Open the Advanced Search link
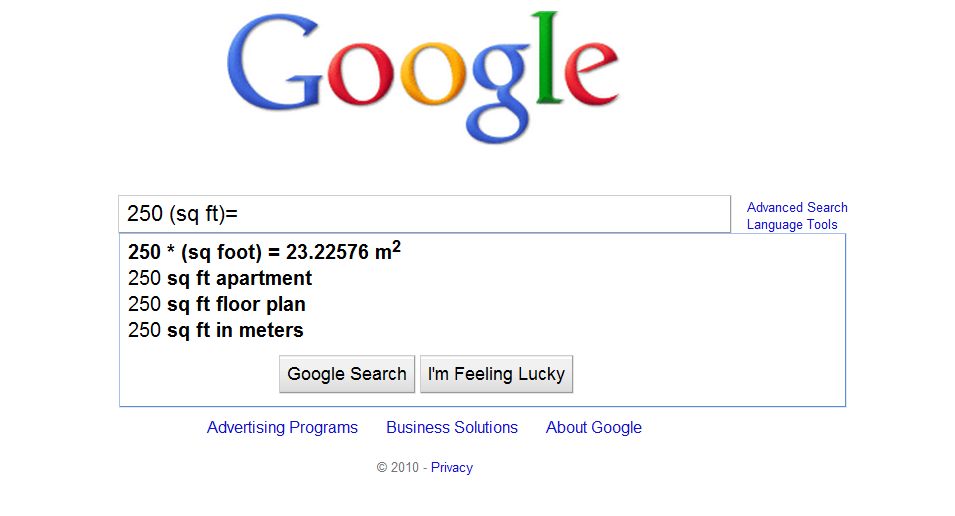955x516 pixels. pyautogui.click(x=797, y=207)
